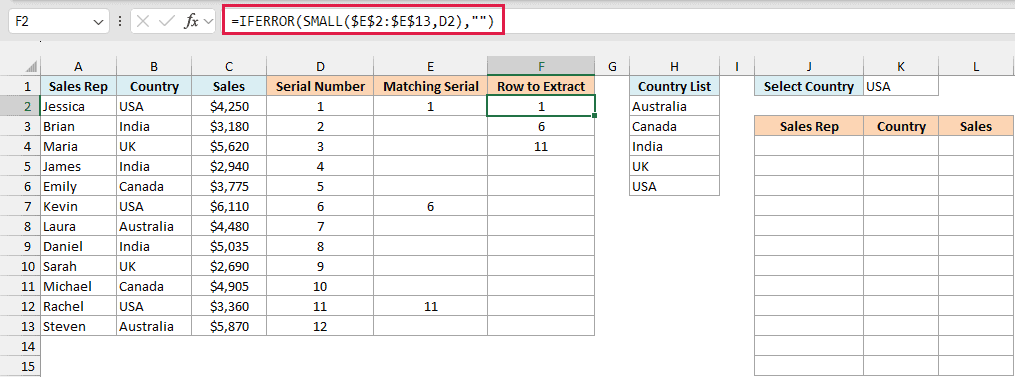Screen dimensions: 1015x377
Task: Select the cell with Brian
Action: pos(78,126)
